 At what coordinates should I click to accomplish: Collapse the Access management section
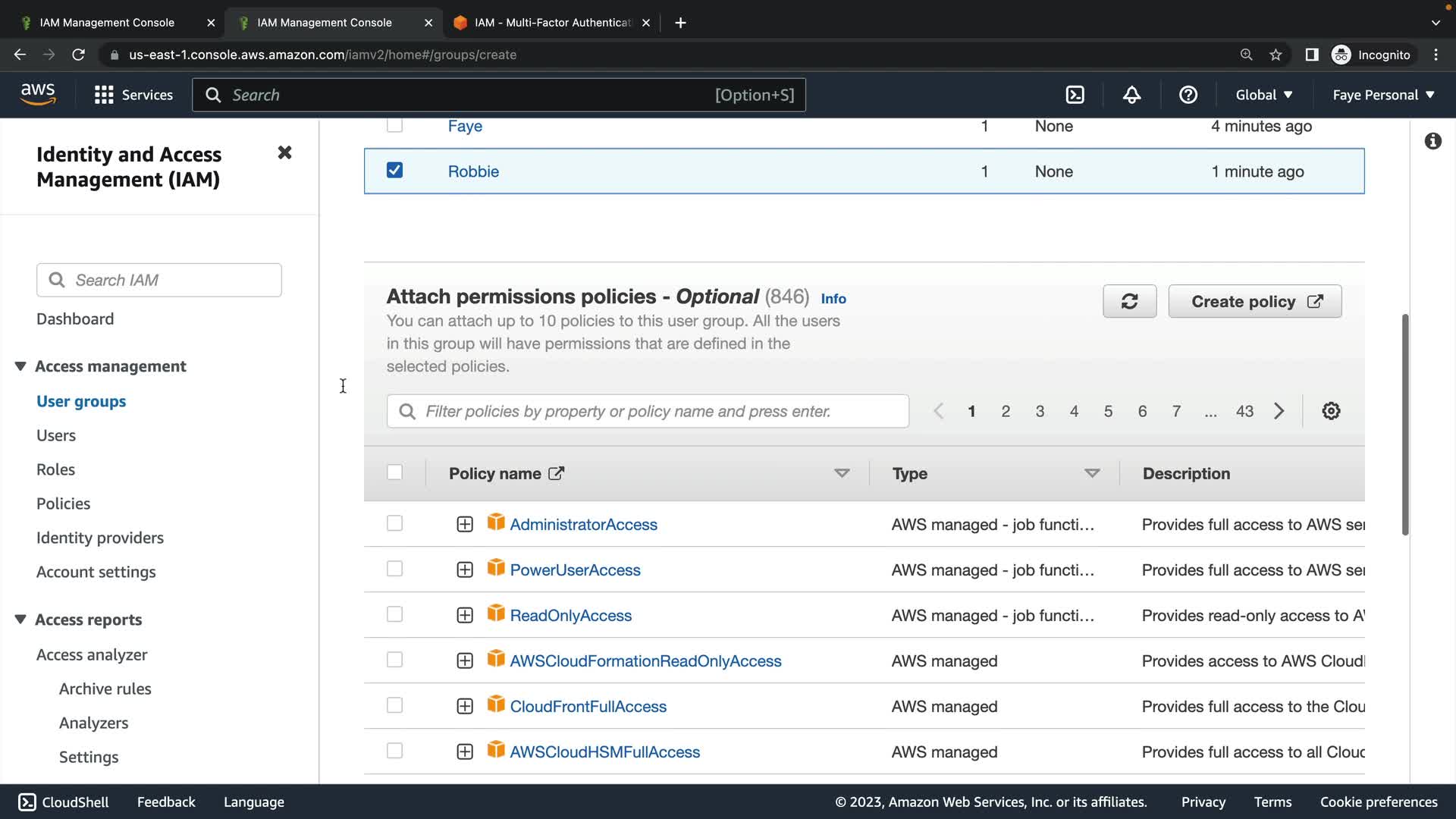click(x=20, y=366)
